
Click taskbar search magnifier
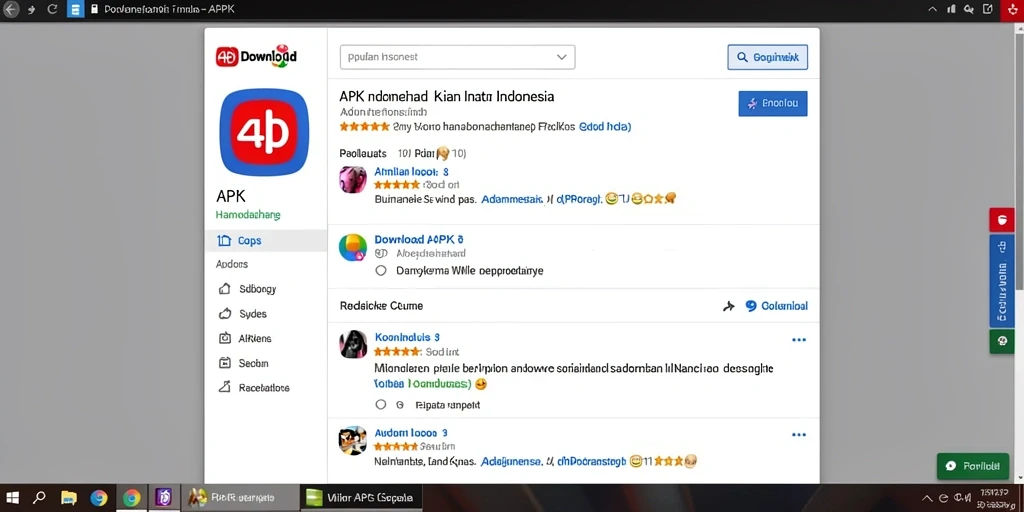click(39, 498)
